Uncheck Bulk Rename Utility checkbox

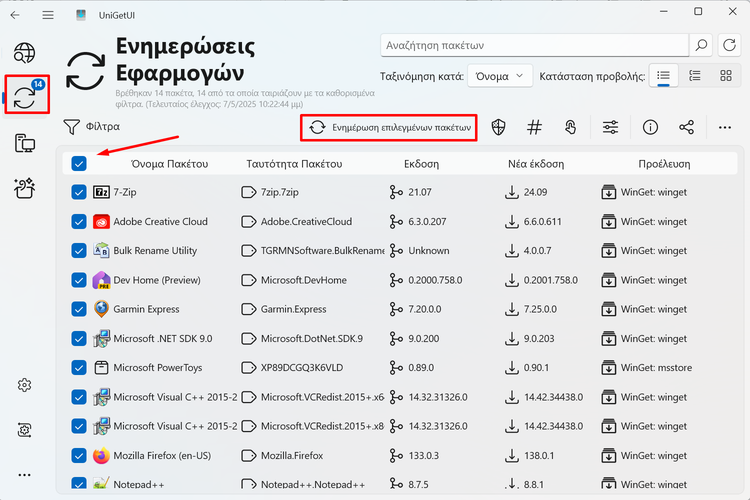coord(79,251)
